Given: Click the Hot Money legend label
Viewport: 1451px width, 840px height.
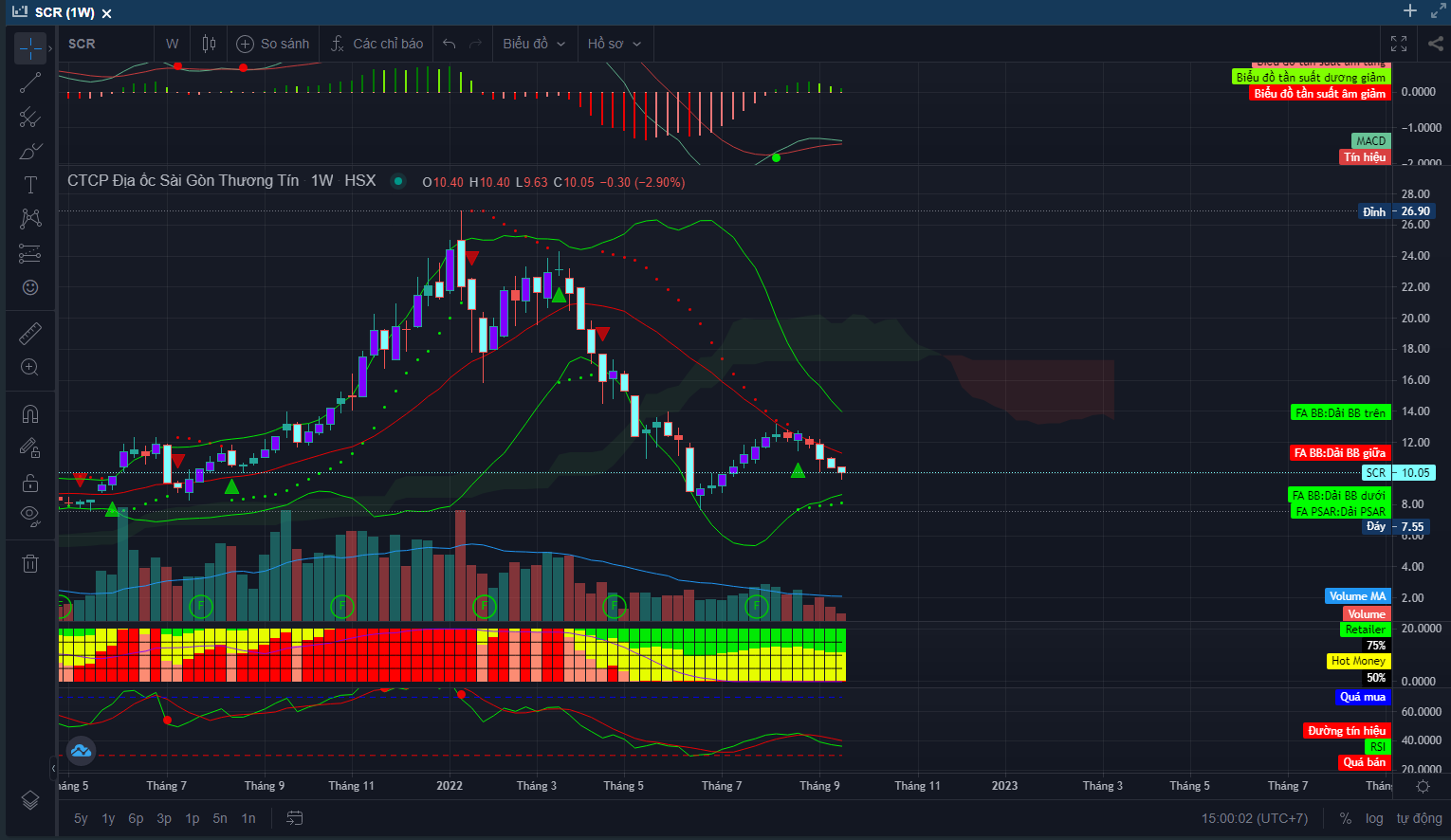Looking at the screenshot, I should (1358, 661).
